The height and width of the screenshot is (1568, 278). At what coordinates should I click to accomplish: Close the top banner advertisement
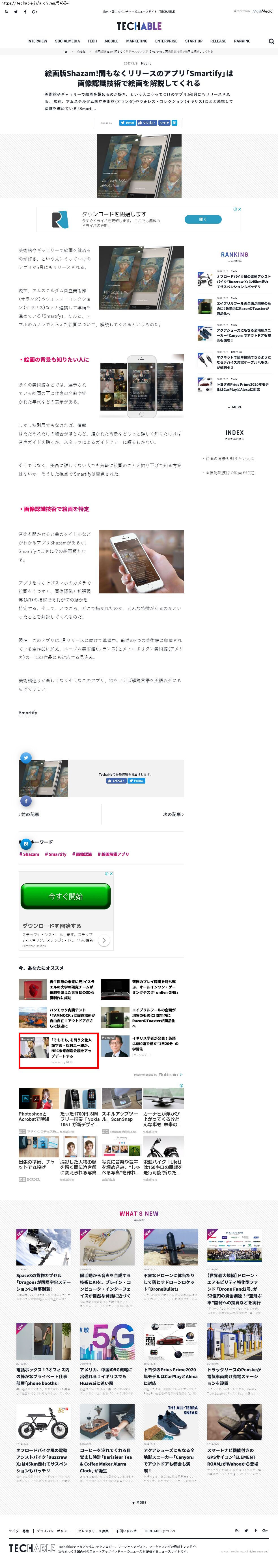click(240, 209)
